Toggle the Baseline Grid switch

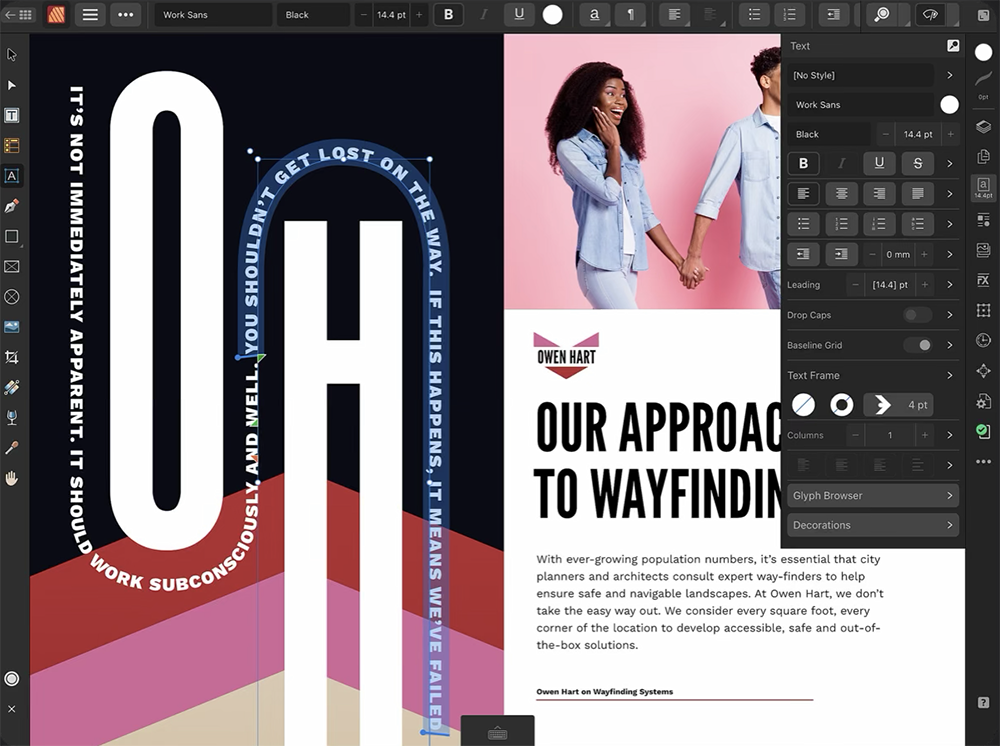point(918,345)
